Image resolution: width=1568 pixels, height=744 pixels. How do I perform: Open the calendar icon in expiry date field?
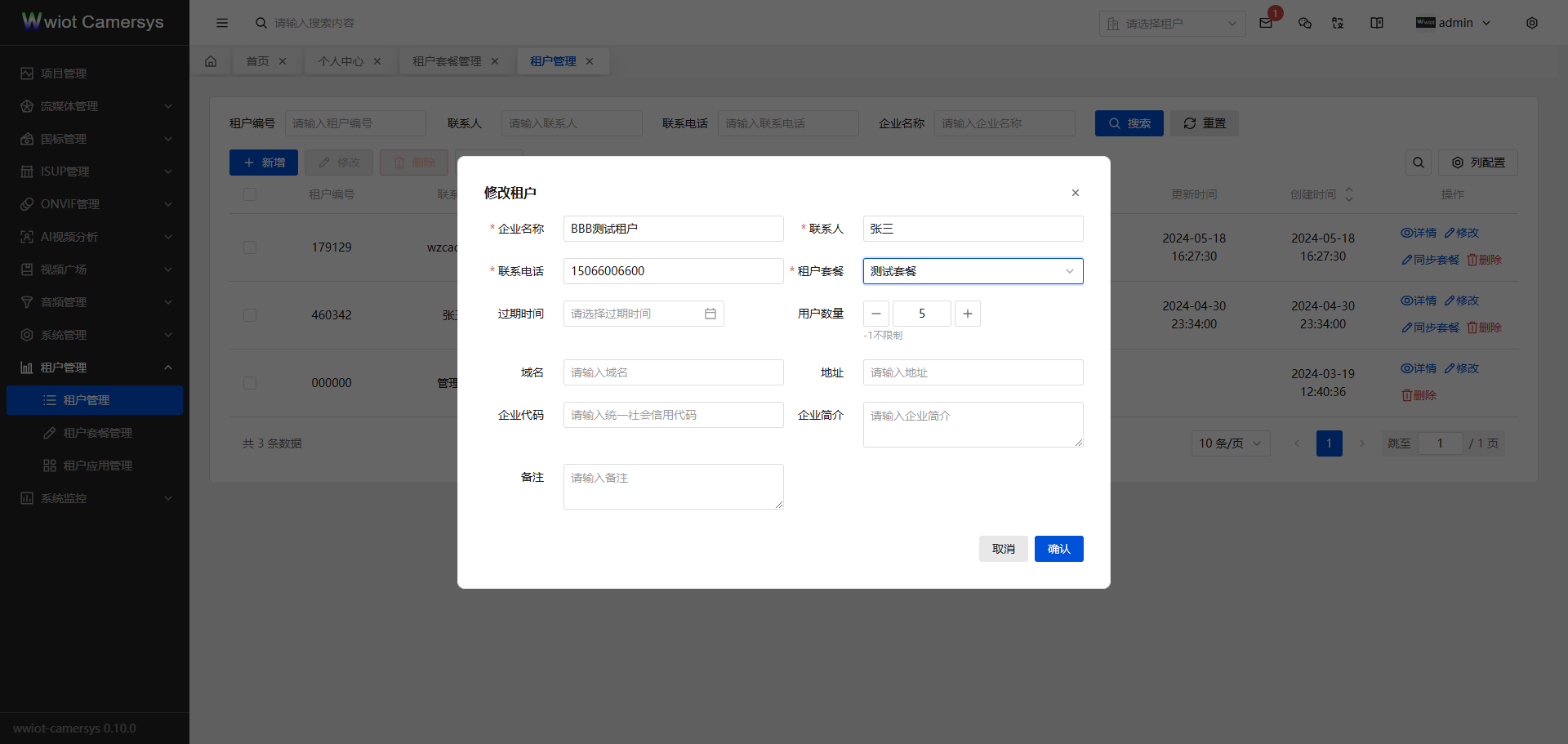pyautogui.click(x=710, y=314)
